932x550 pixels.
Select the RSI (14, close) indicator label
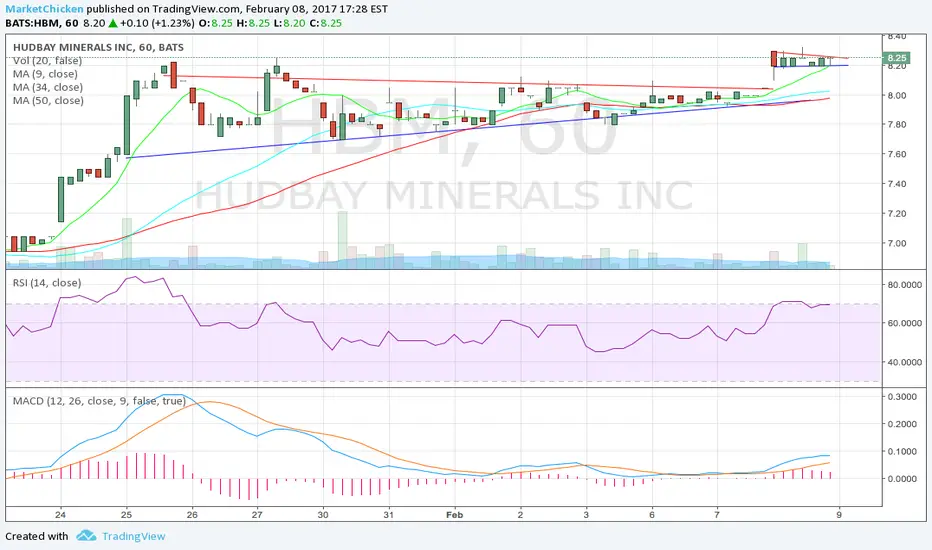click(47, 282)
